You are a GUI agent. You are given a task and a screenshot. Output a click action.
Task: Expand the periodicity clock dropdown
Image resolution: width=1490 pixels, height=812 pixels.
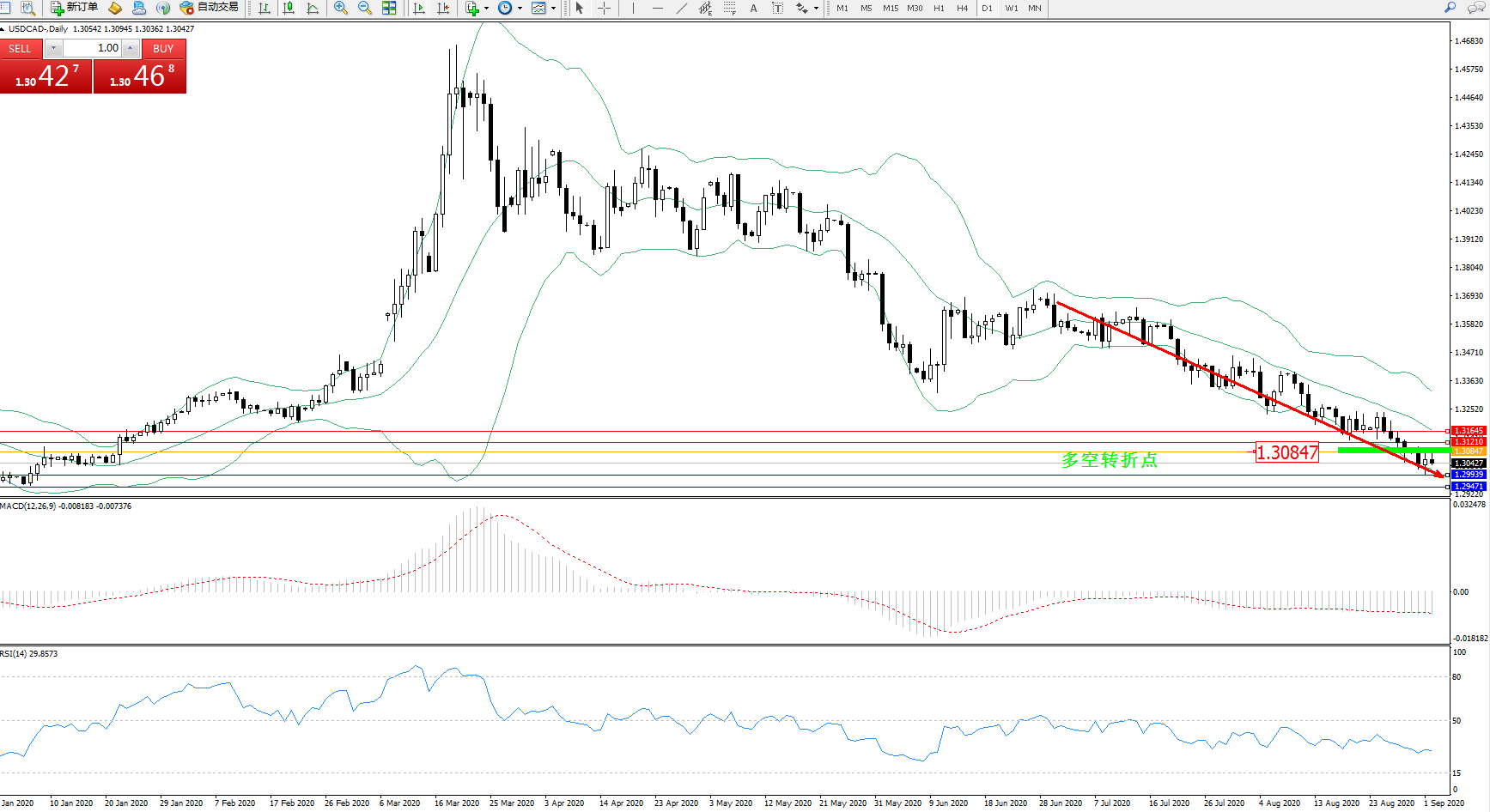click(520, 9)
